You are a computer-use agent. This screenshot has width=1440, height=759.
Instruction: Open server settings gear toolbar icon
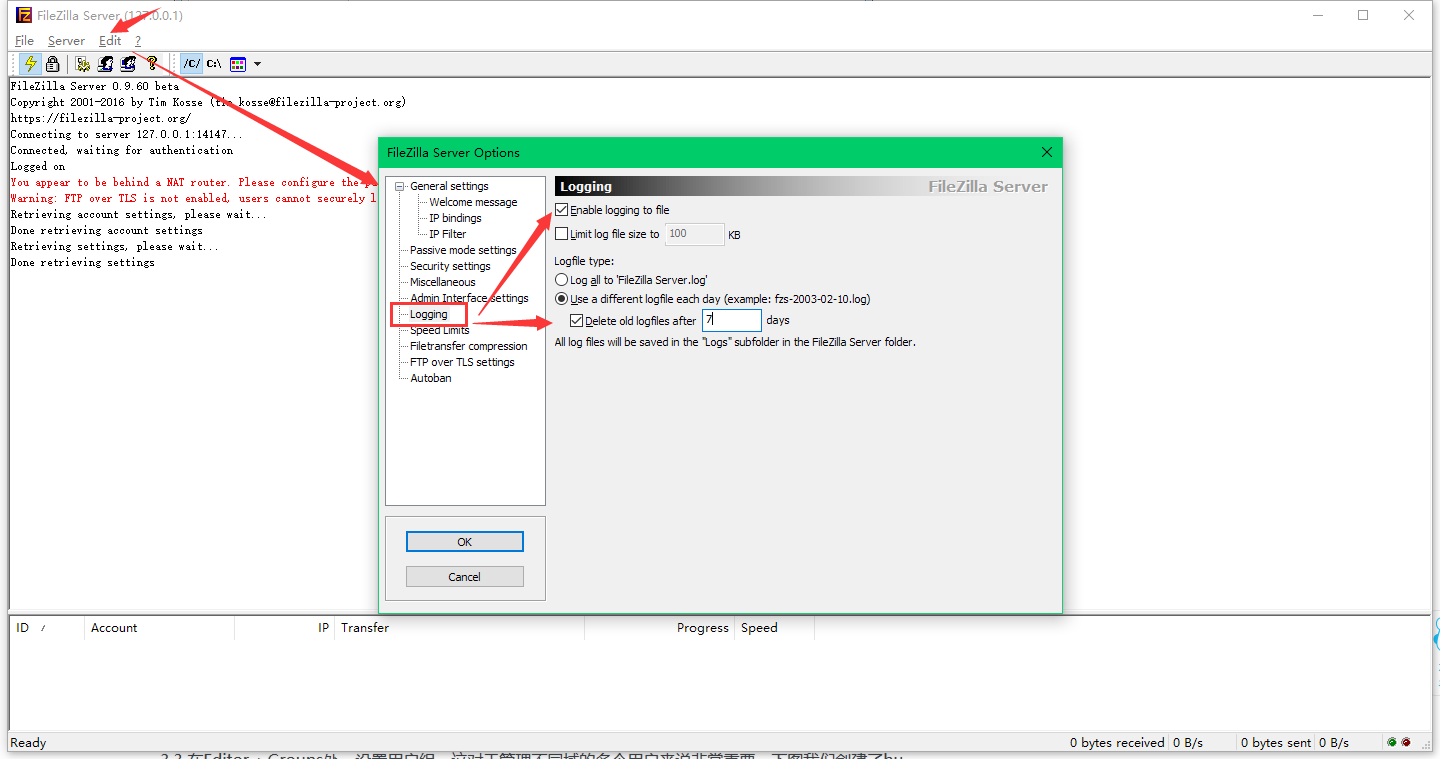coord(83,64)
